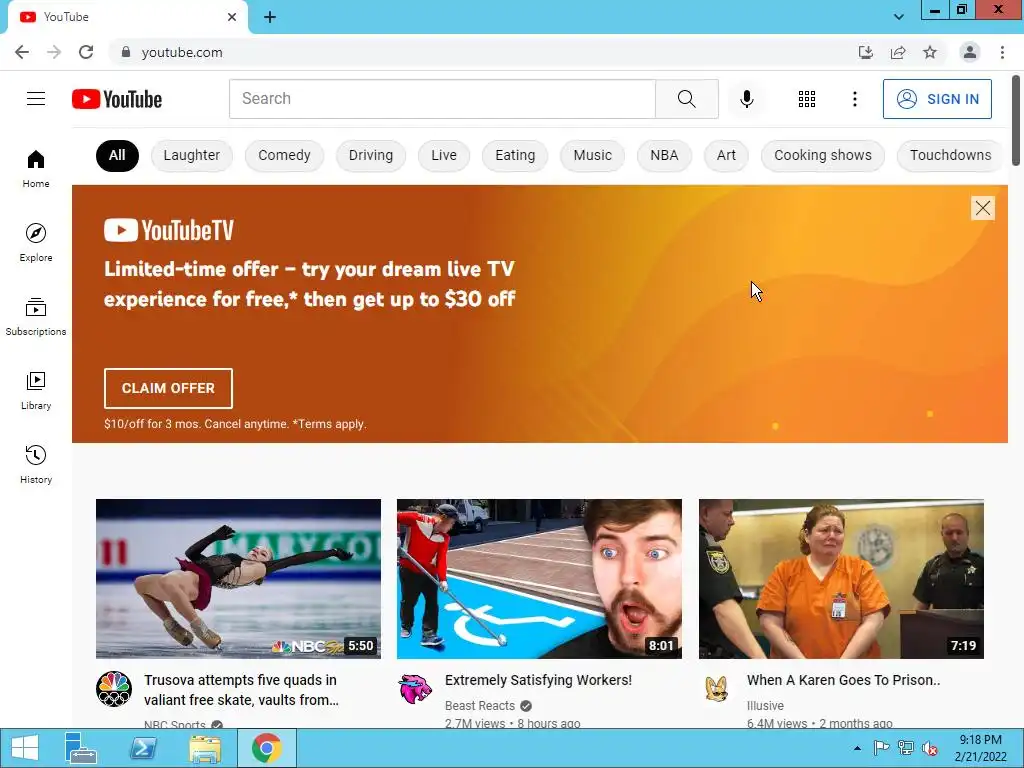Image resolution: width=1024 pixels, height=768 pixels.
Task: Click the YouTube logo
Action: (117, 99)
